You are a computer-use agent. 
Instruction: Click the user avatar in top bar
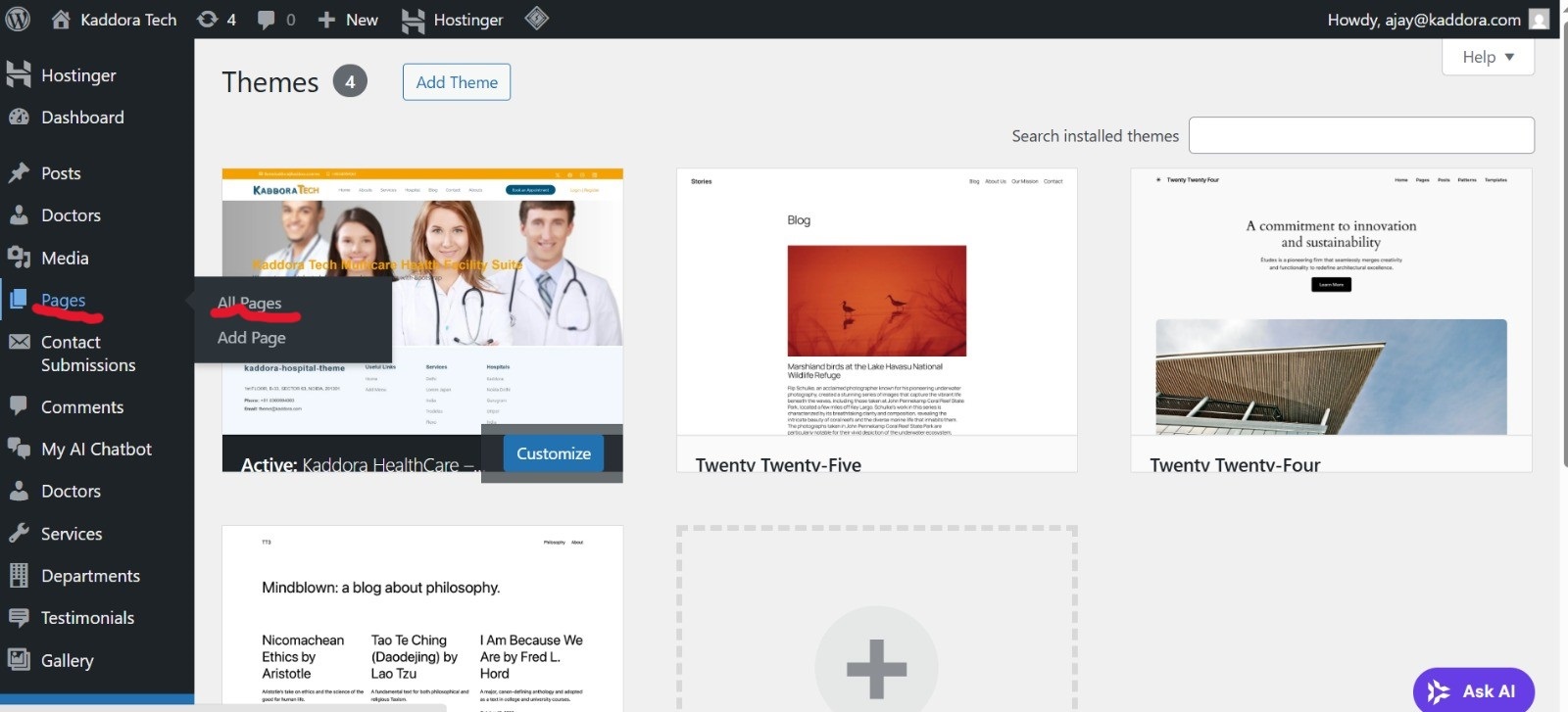click(1540, 20)
